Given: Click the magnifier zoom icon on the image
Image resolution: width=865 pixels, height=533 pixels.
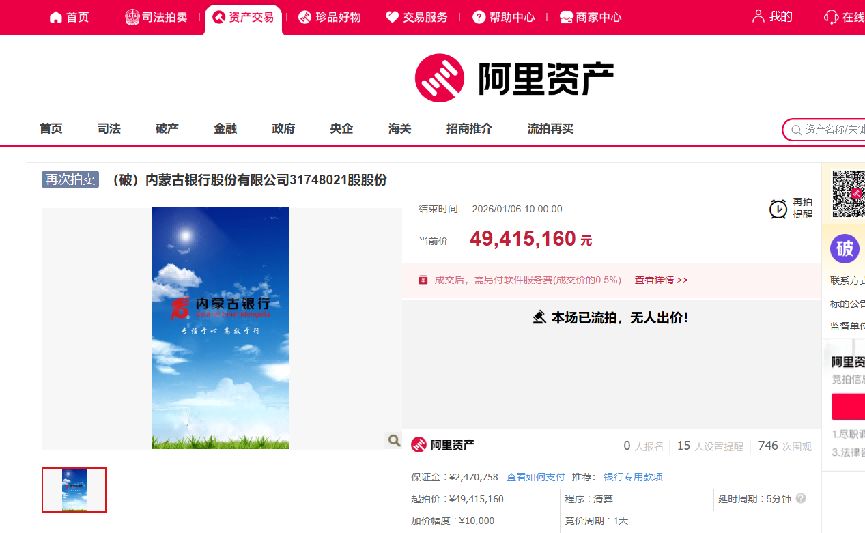Looking at the screenshot, I should coord(393,440).
